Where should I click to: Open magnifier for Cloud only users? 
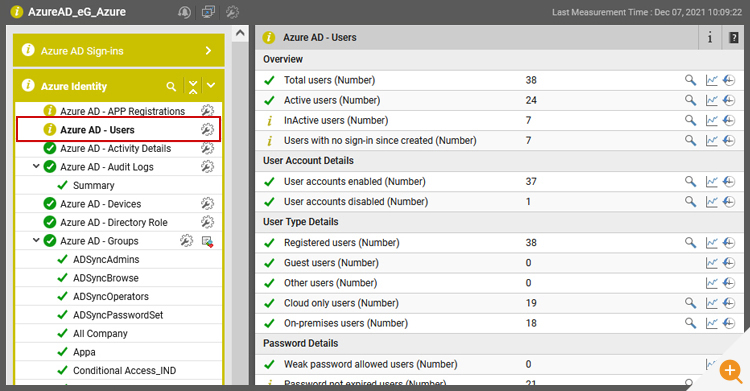point(690,303)
